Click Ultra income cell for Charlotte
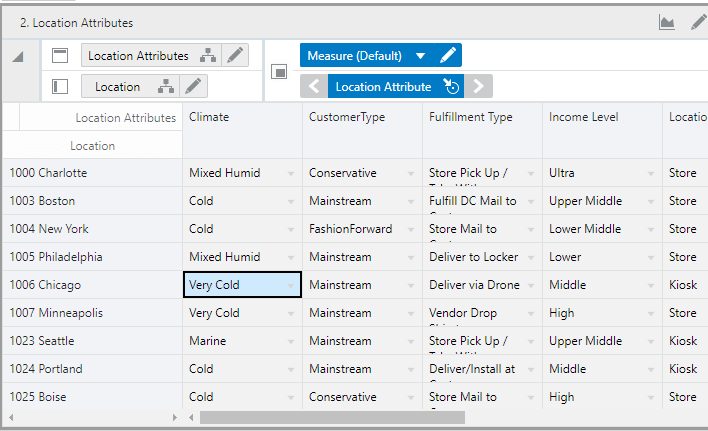The width and height of the screenshot is (708, 431). click(x=602, y=173)
